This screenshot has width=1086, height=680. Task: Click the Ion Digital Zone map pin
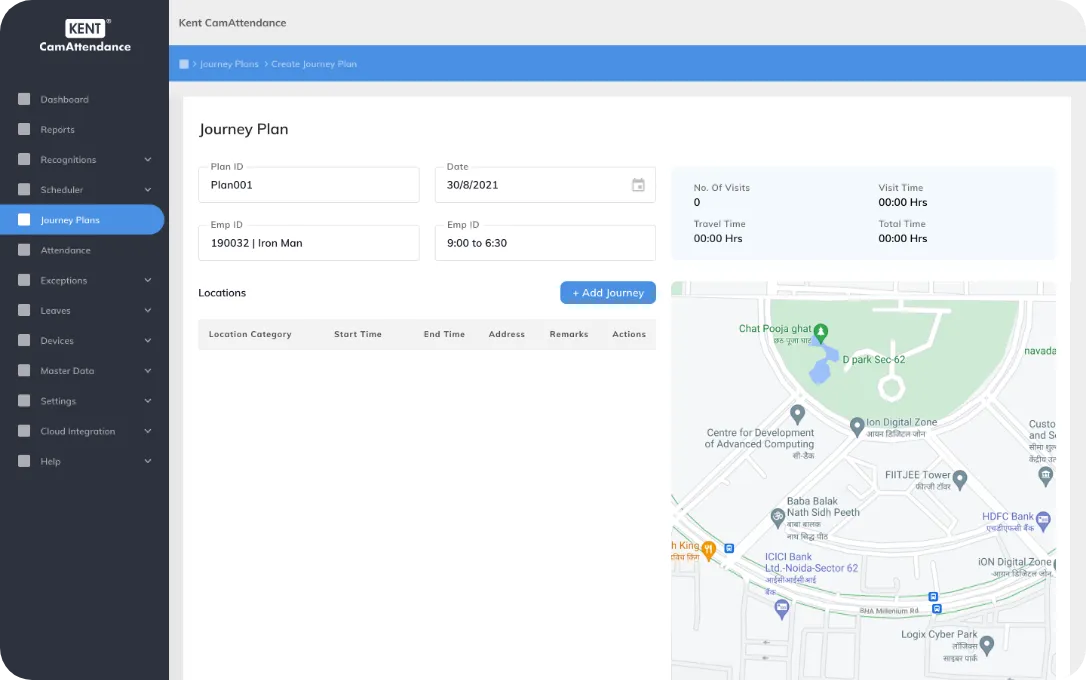[857, 427]
